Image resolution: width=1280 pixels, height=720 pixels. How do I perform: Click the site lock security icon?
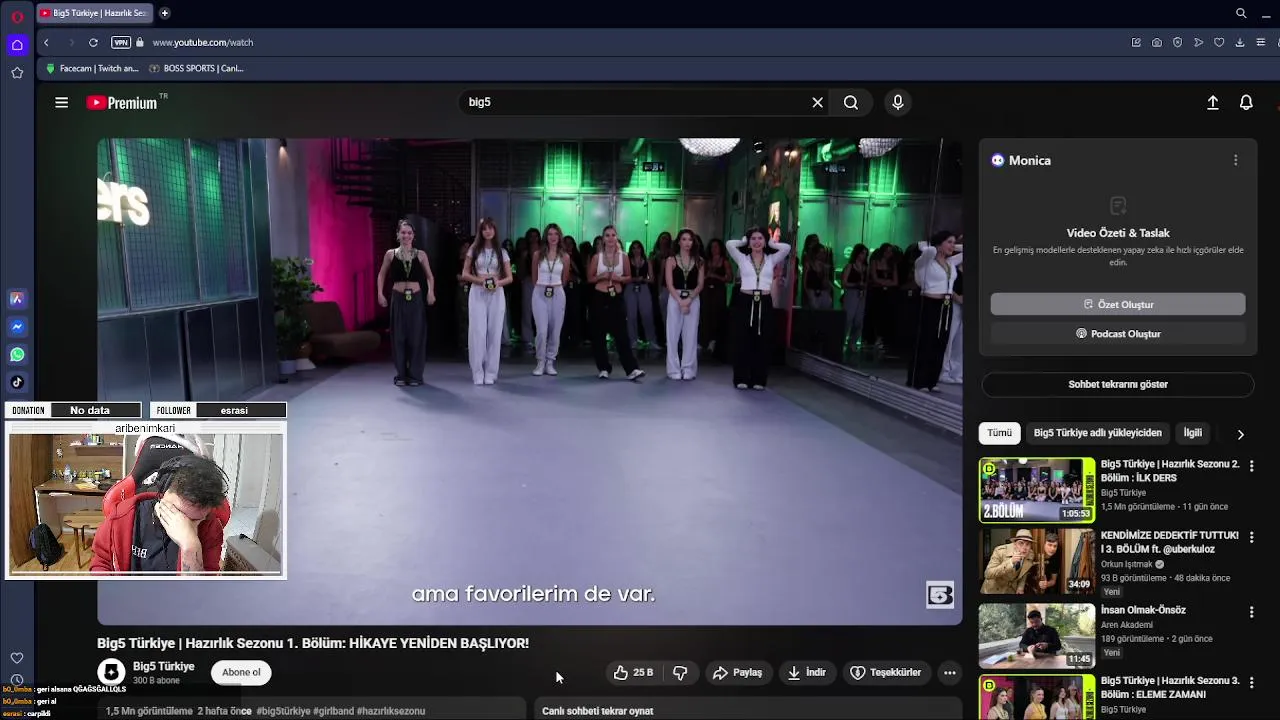click(140, 42)
